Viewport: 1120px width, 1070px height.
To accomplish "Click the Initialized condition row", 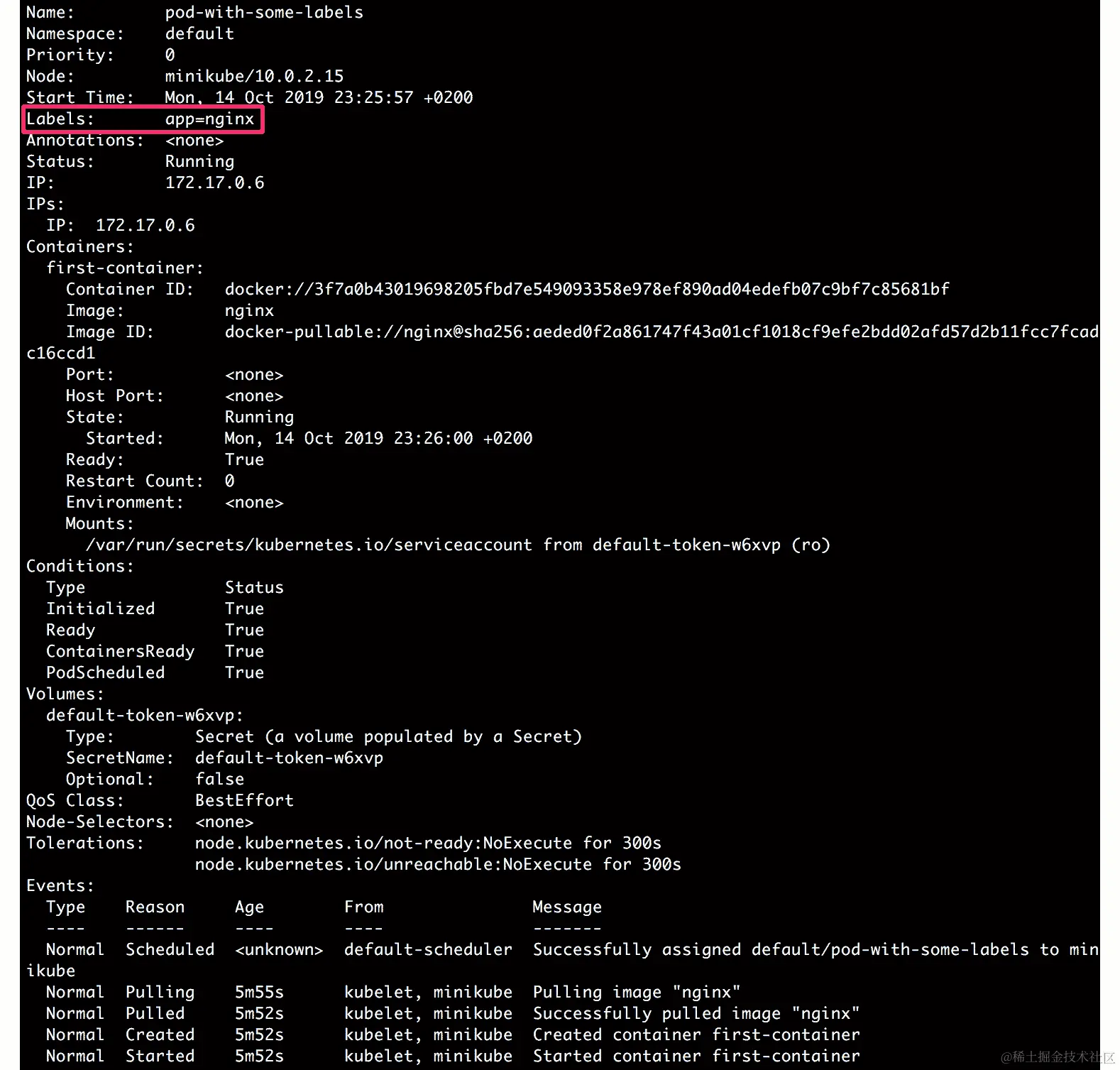I will [x=155, y=608].
